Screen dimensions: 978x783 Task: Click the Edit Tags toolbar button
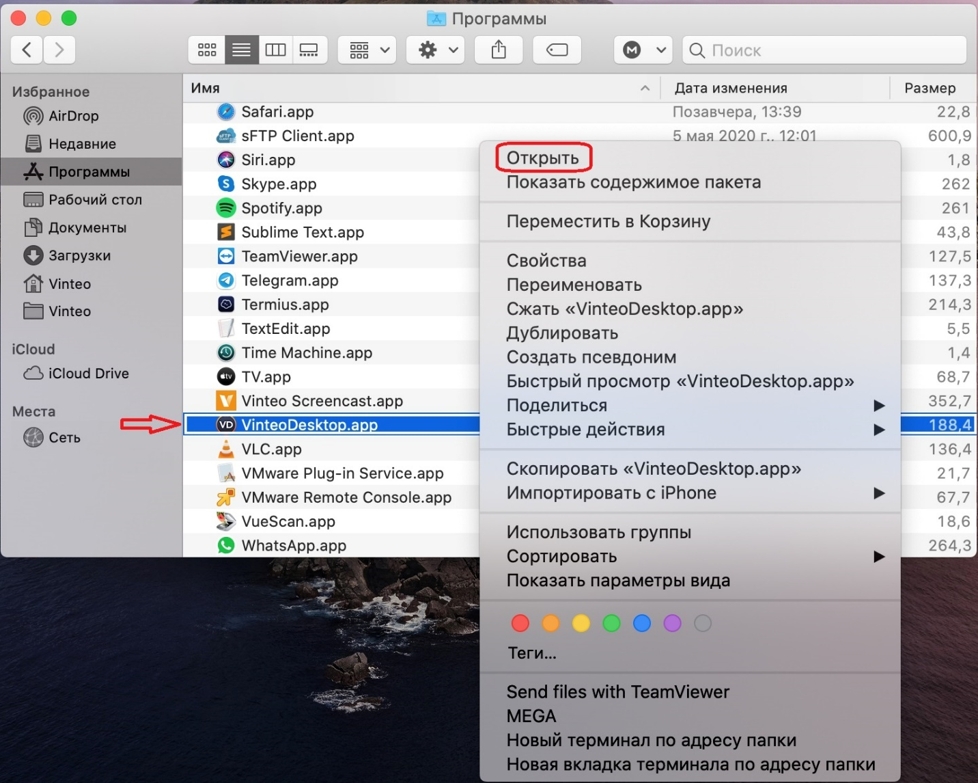pos(557,50)
